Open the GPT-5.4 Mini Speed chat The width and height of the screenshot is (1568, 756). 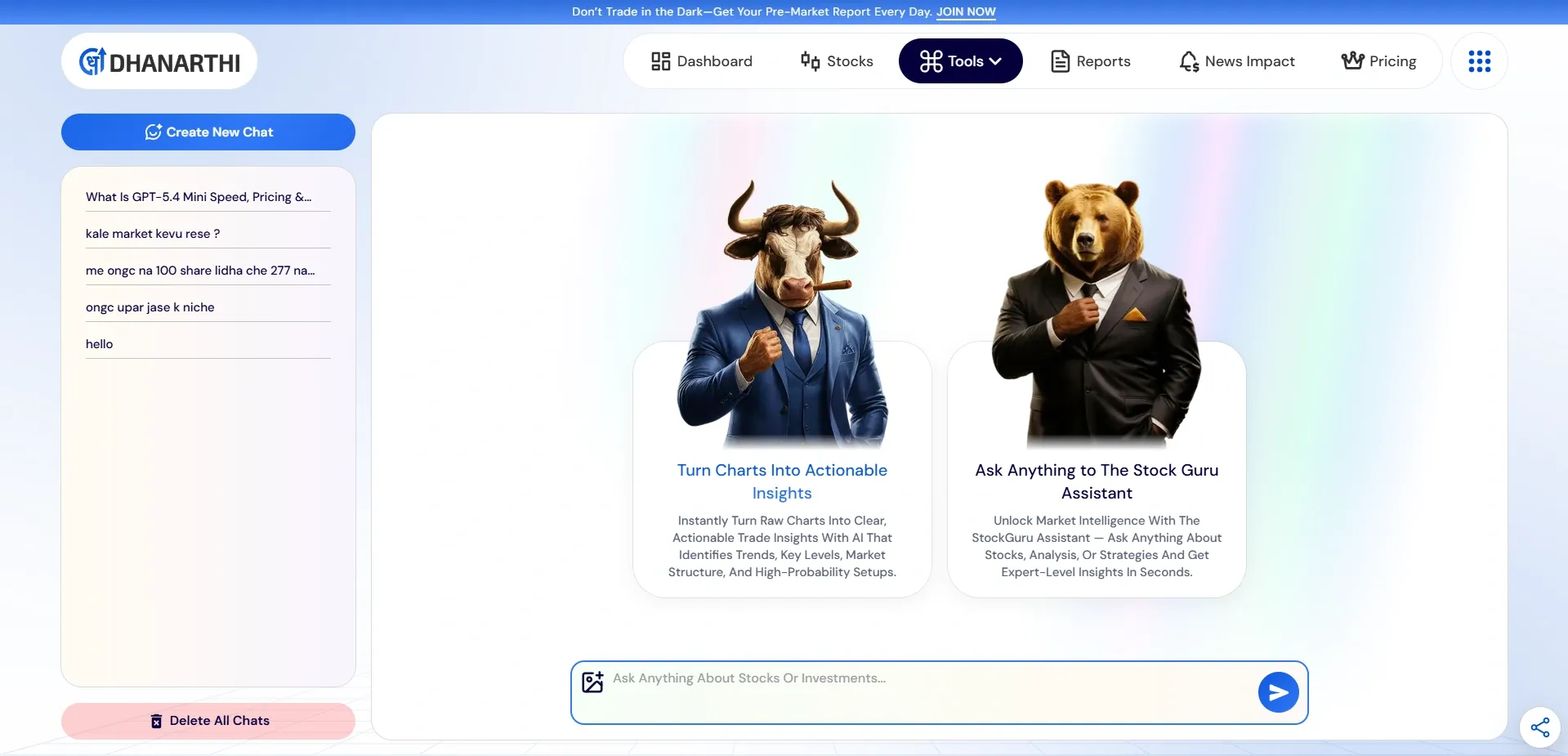[199, 197]
